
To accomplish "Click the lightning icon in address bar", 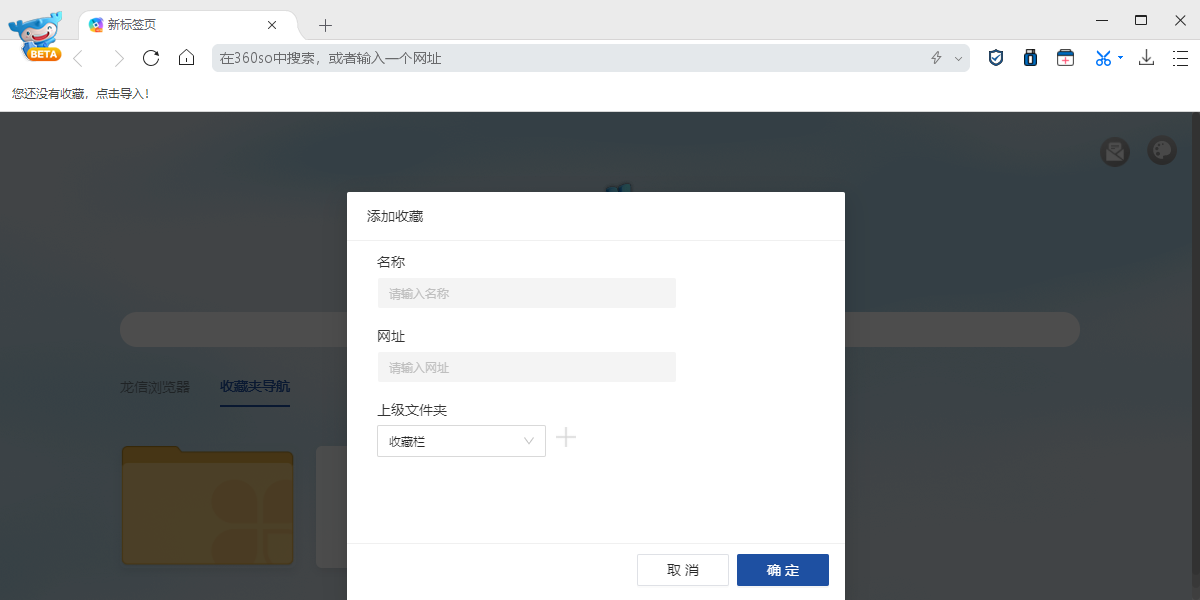I will point(935,58).
